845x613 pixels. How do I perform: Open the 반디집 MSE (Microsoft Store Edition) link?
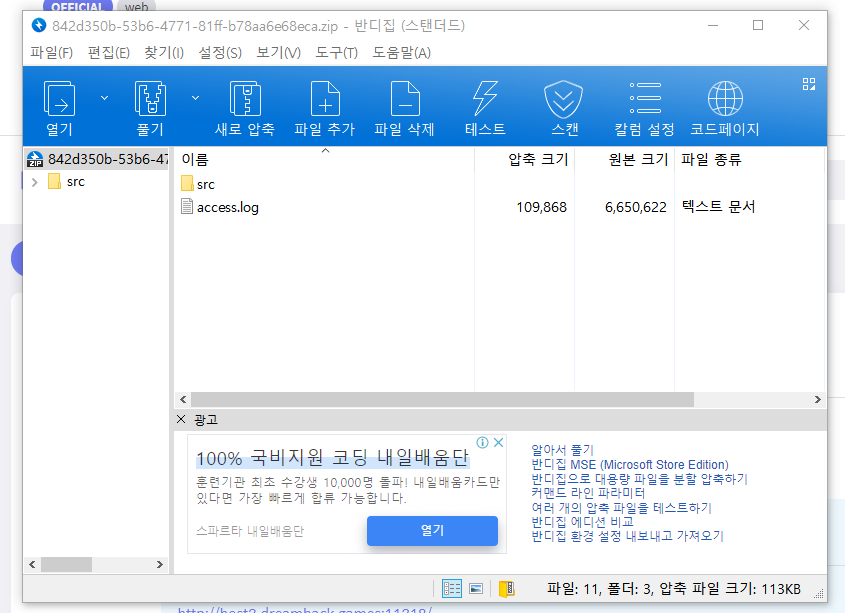pyautogui.click(x=630, y=464)
